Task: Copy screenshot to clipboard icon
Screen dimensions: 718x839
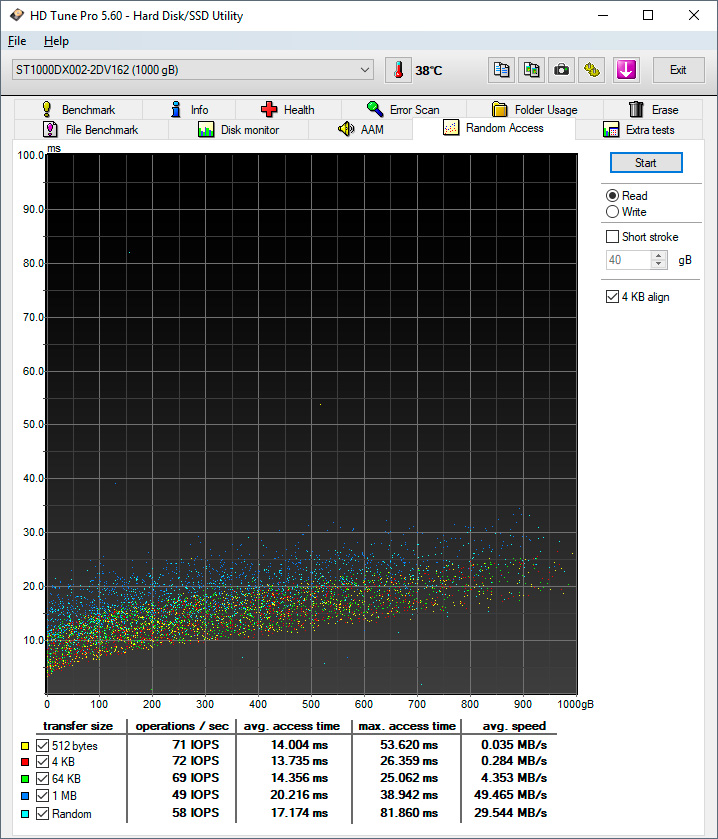Action: point(532,70)
